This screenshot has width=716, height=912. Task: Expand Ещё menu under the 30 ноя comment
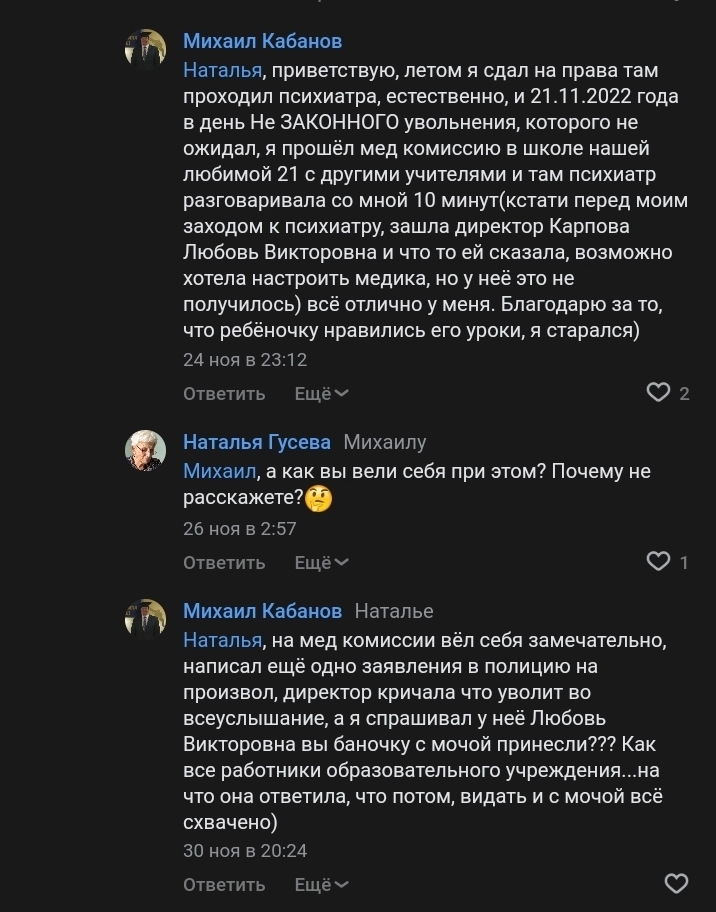tap(321, 885)
